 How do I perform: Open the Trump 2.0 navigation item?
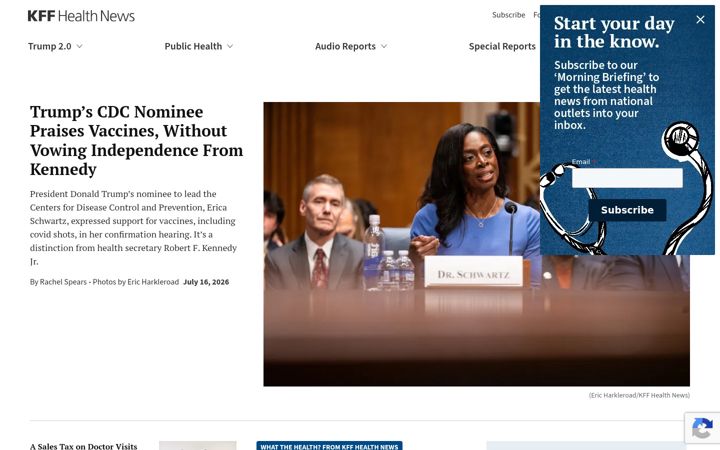(50, 46)
